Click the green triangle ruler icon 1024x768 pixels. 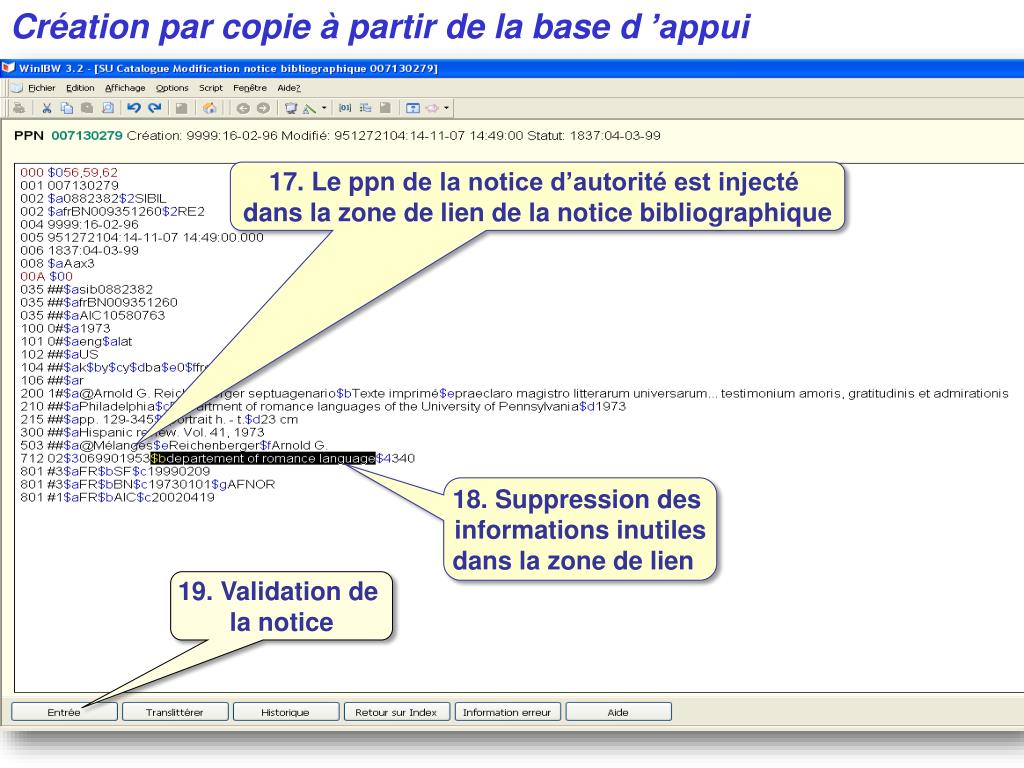click(x=310, y=108)
